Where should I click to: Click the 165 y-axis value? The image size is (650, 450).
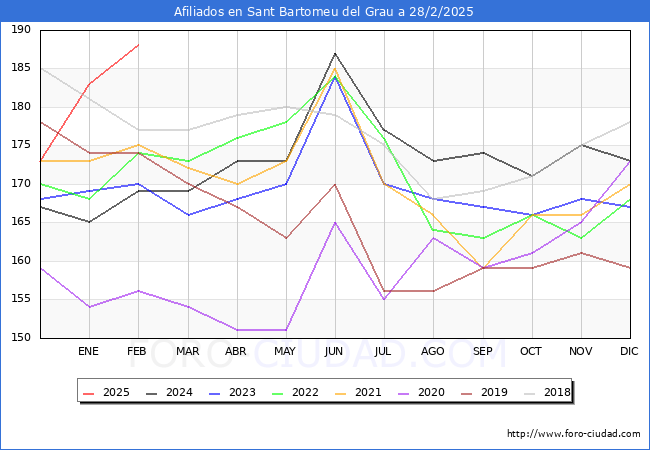[x=21, y=222]
